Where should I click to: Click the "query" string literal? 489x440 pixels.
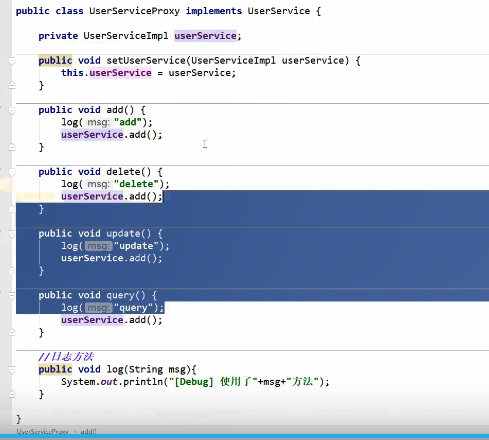coord(134,308)
